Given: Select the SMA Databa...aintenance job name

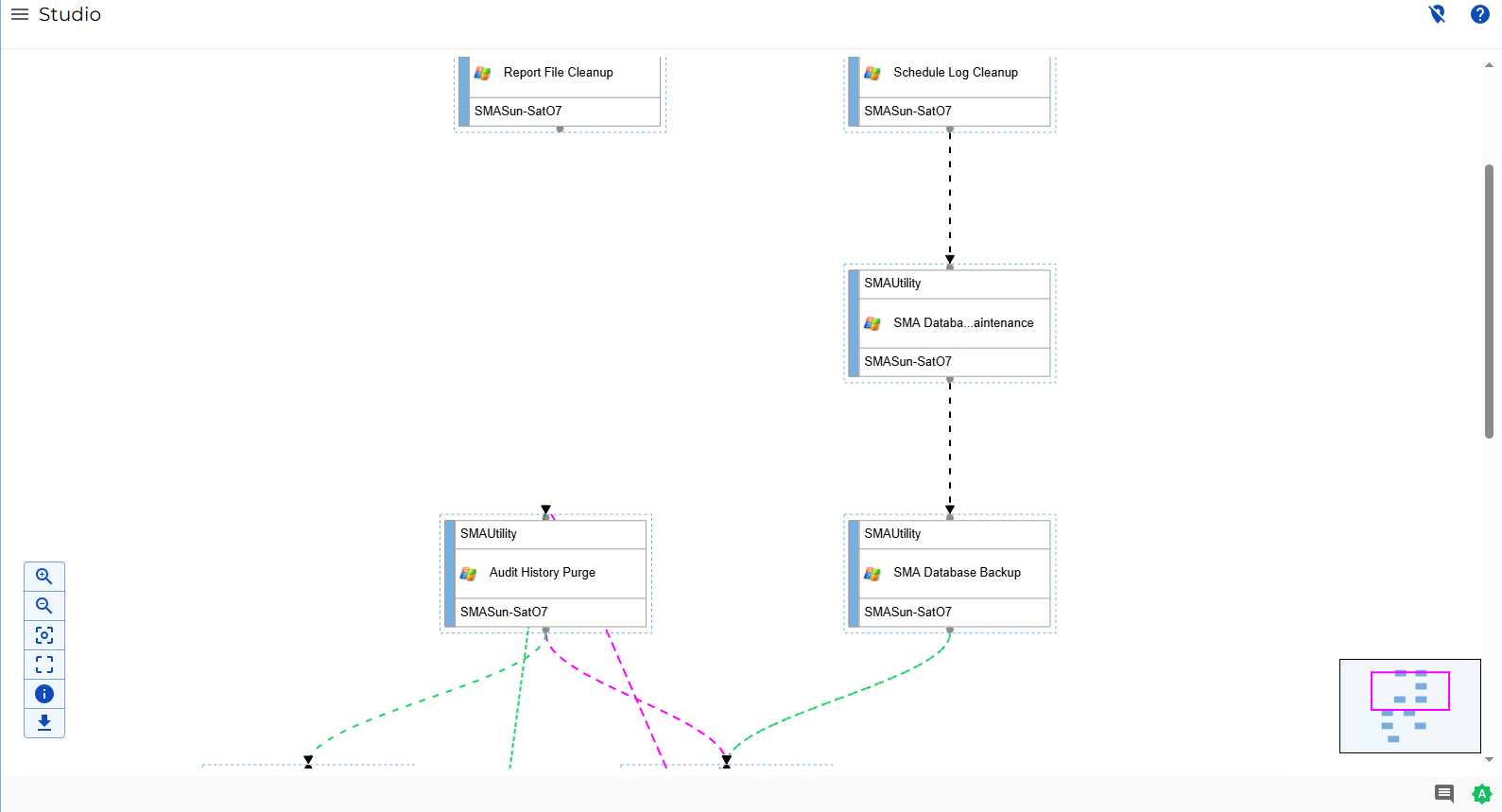Looking at the screenshot, I should pos(963,323).
